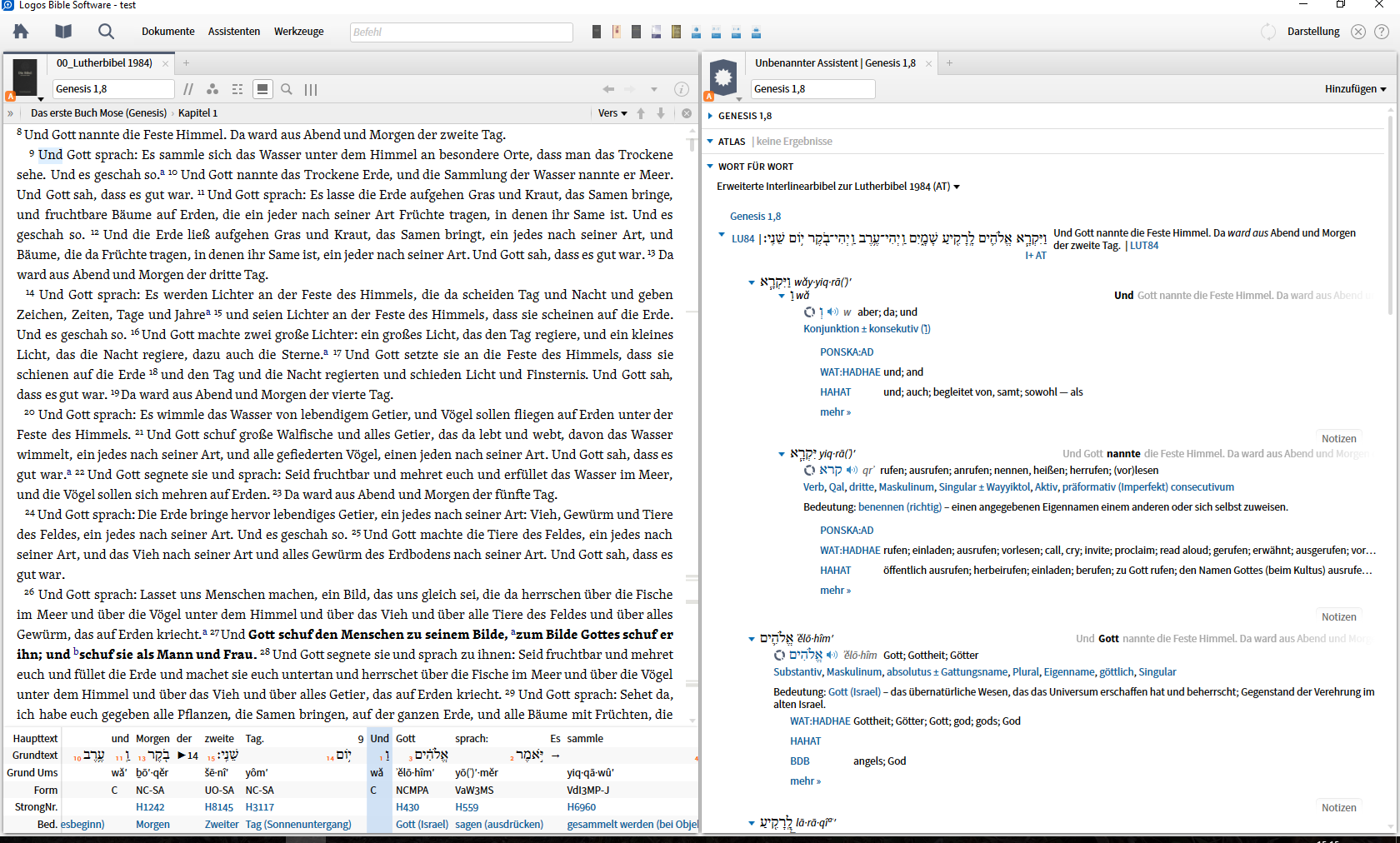Click the ring icon beside ʾĕlō·hîm lemma
Viewport: 1400px width, 843px height.
click(x=779, y=656)
